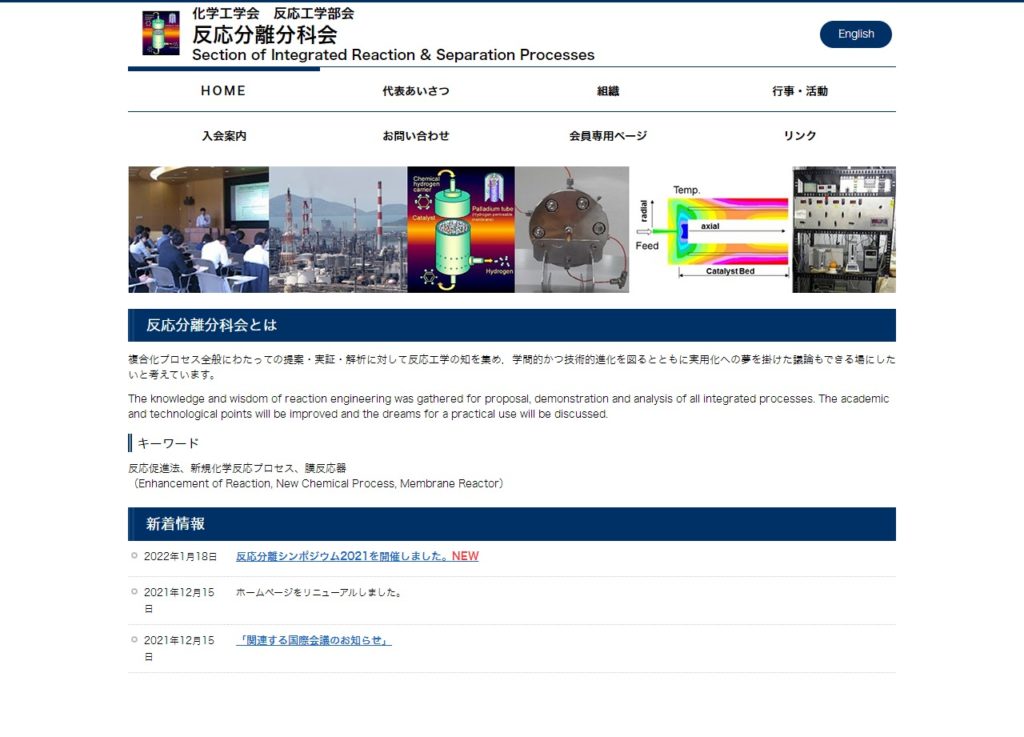Click 化学工学会 反応工学部会 header text
This screenshot has width=1024, height=737.
pos(273,13)
